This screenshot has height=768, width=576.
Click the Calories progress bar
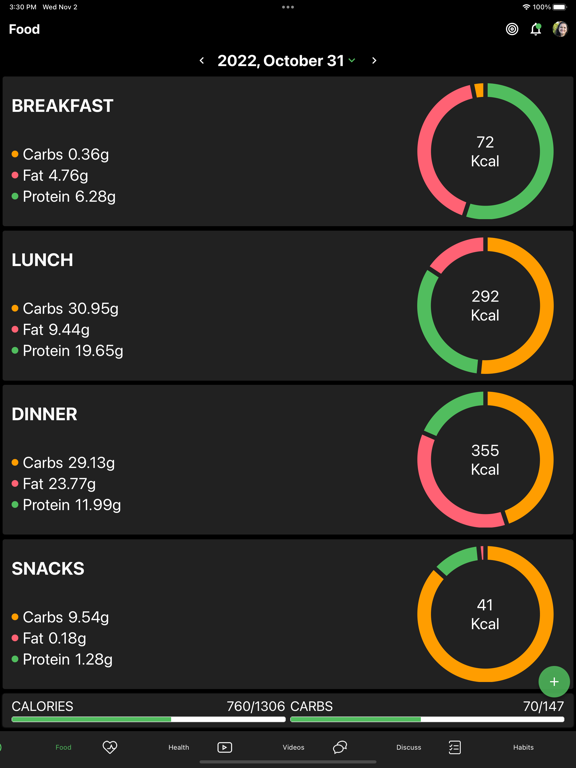(x=148, y=720)
